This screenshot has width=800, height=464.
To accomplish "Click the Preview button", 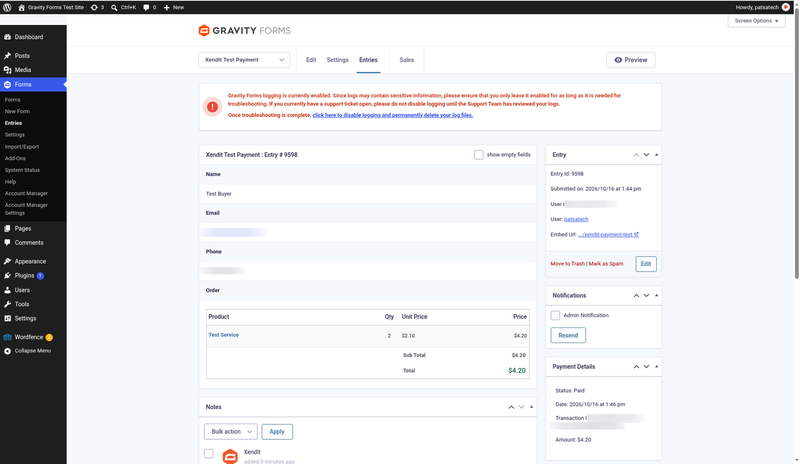I will (x=631, y=60).
